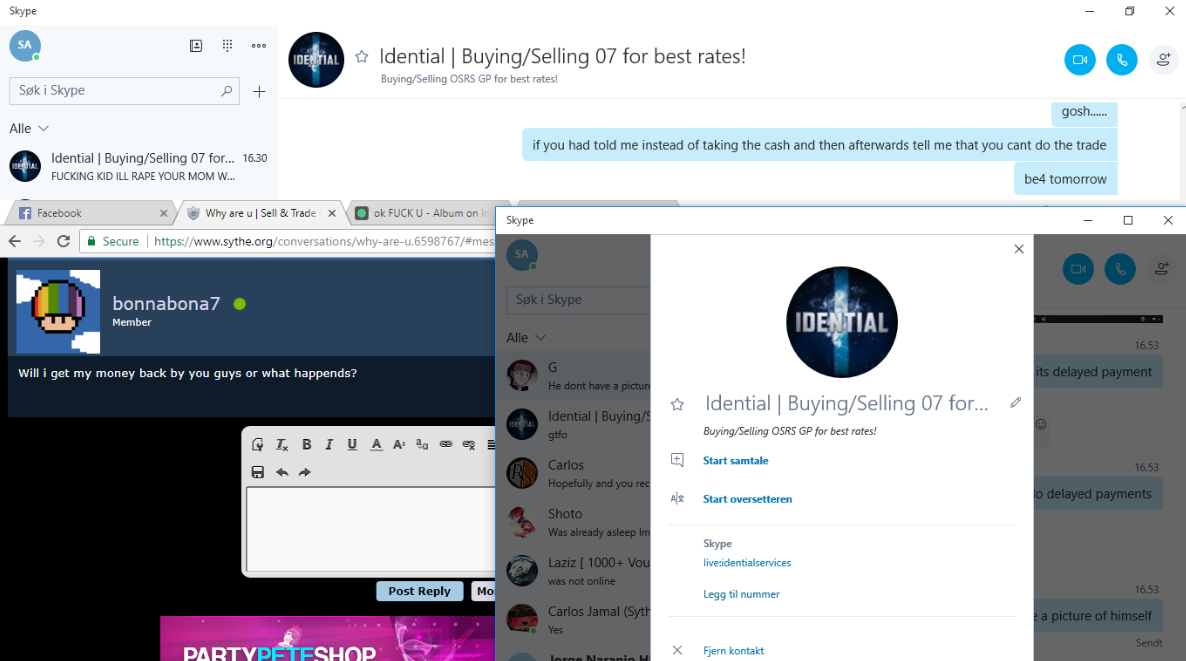Click the plus new chat button in back Skype
1186x661 pixels.
pyautogui.click(x=259, y=92)
